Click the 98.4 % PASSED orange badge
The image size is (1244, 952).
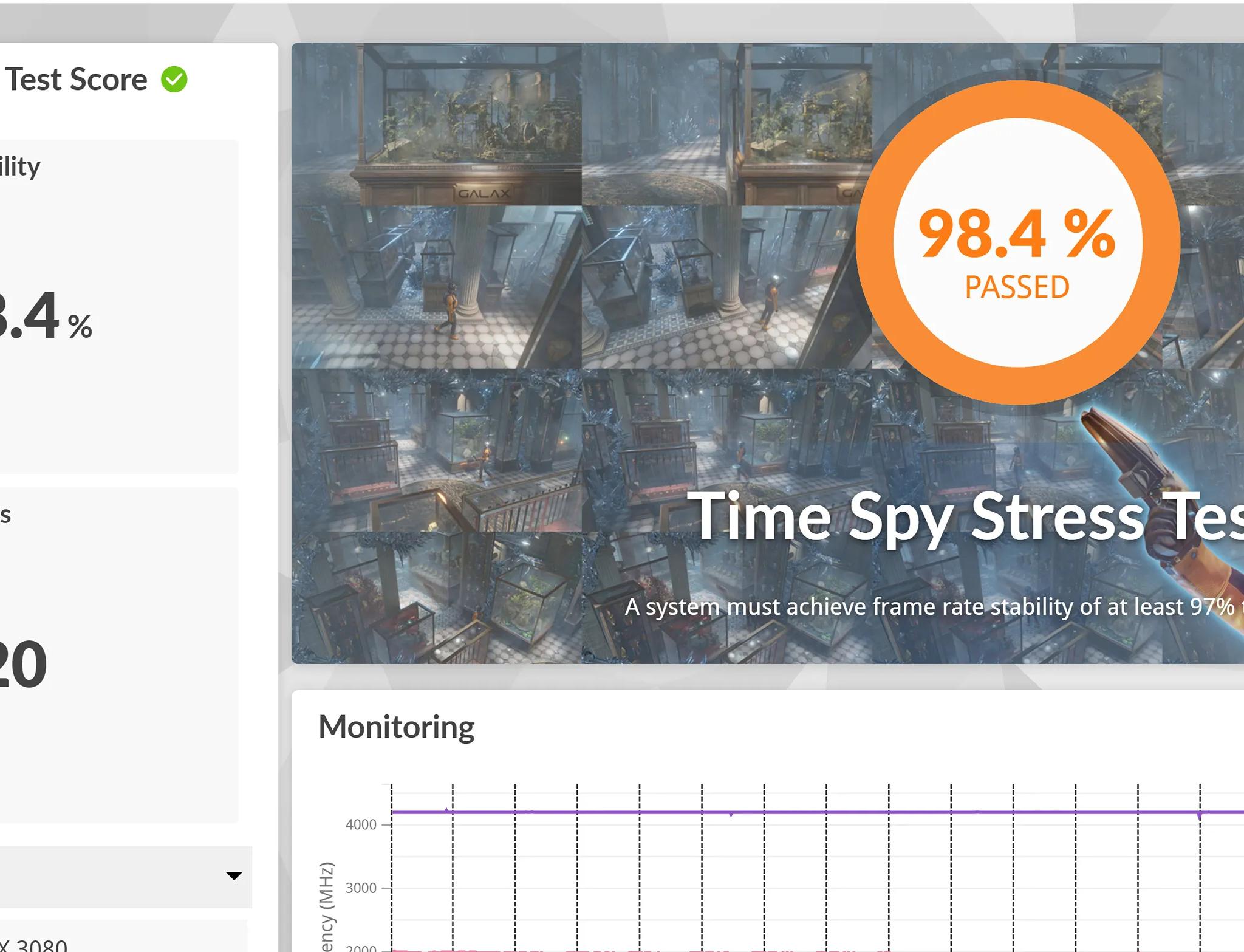click(1017, 242)
